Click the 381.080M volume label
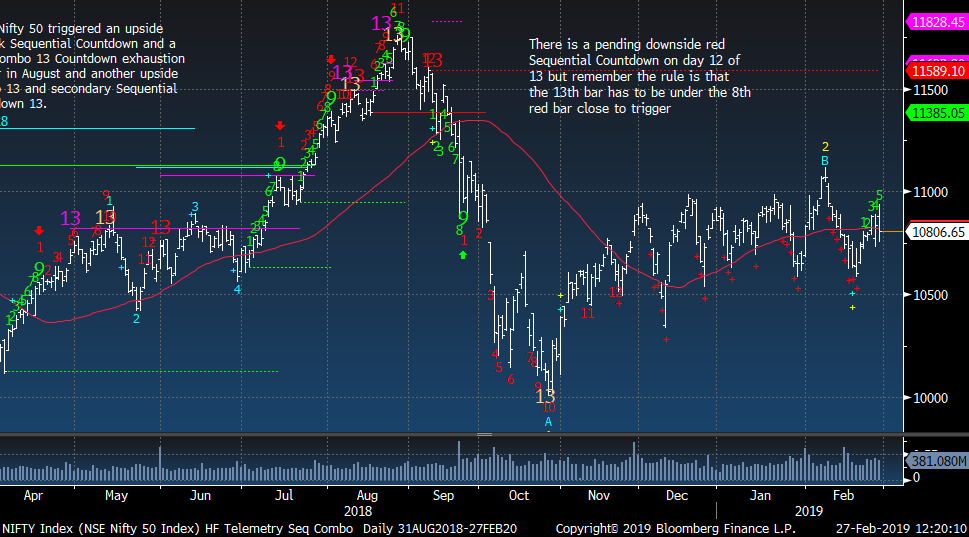Screen dimensions: 969x537 click(x=938, y=461)
